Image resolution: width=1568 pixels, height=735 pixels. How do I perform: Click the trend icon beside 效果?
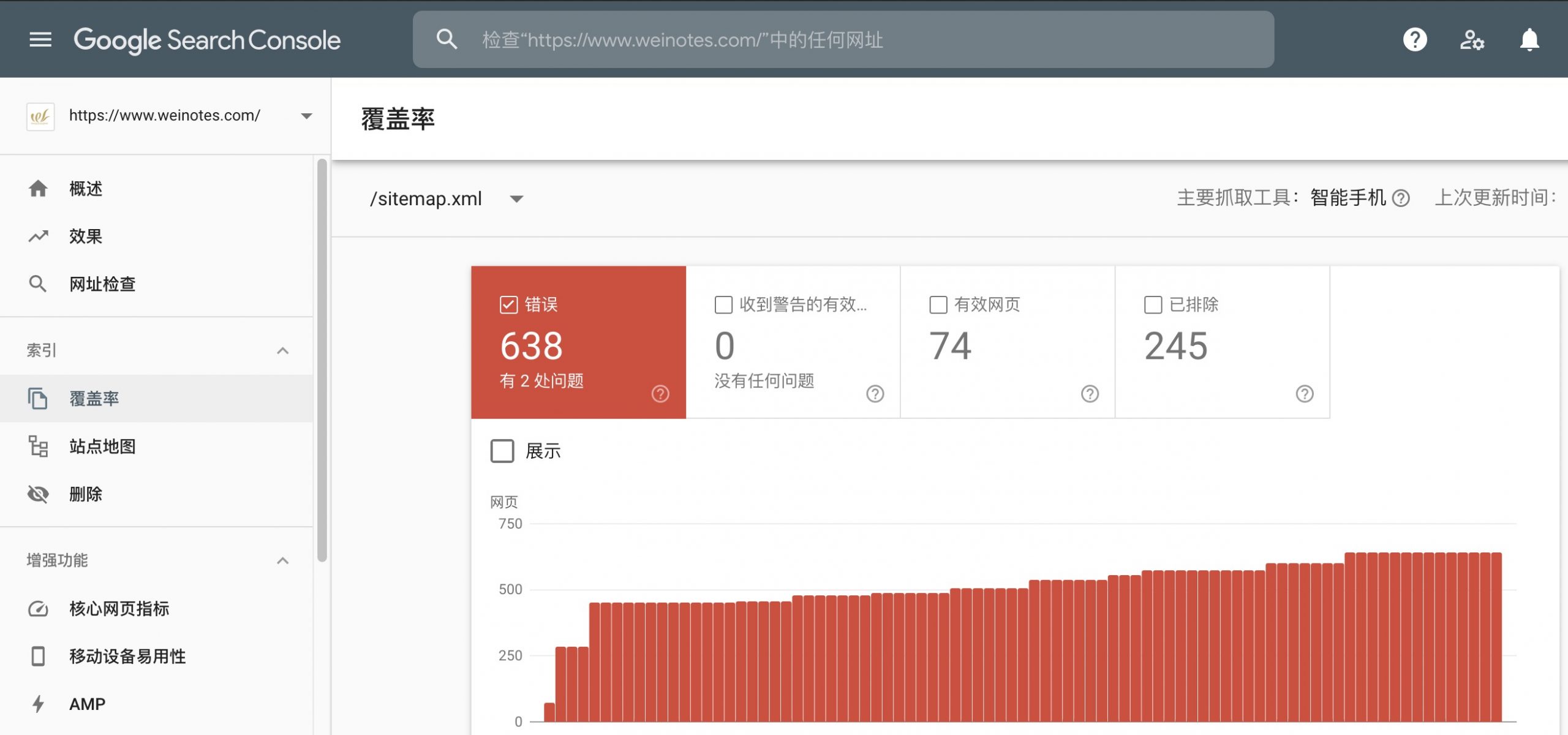38,236
